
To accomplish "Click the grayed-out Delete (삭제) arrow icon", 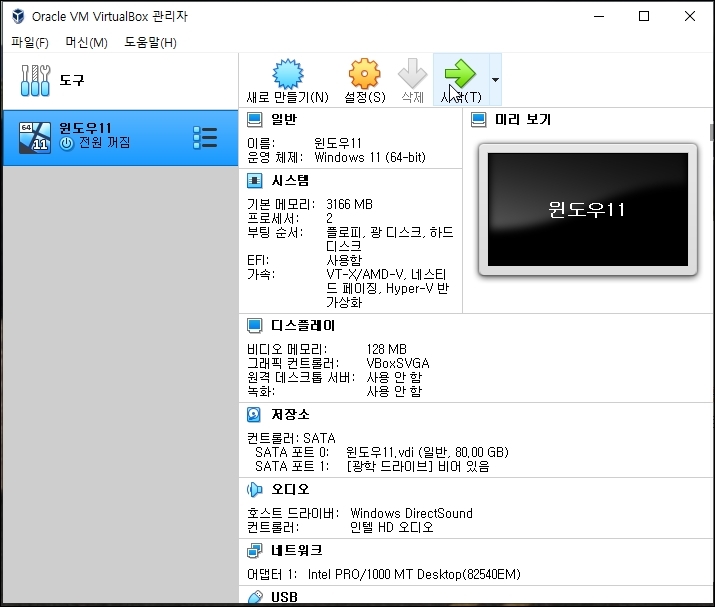I will pos(412,73).
